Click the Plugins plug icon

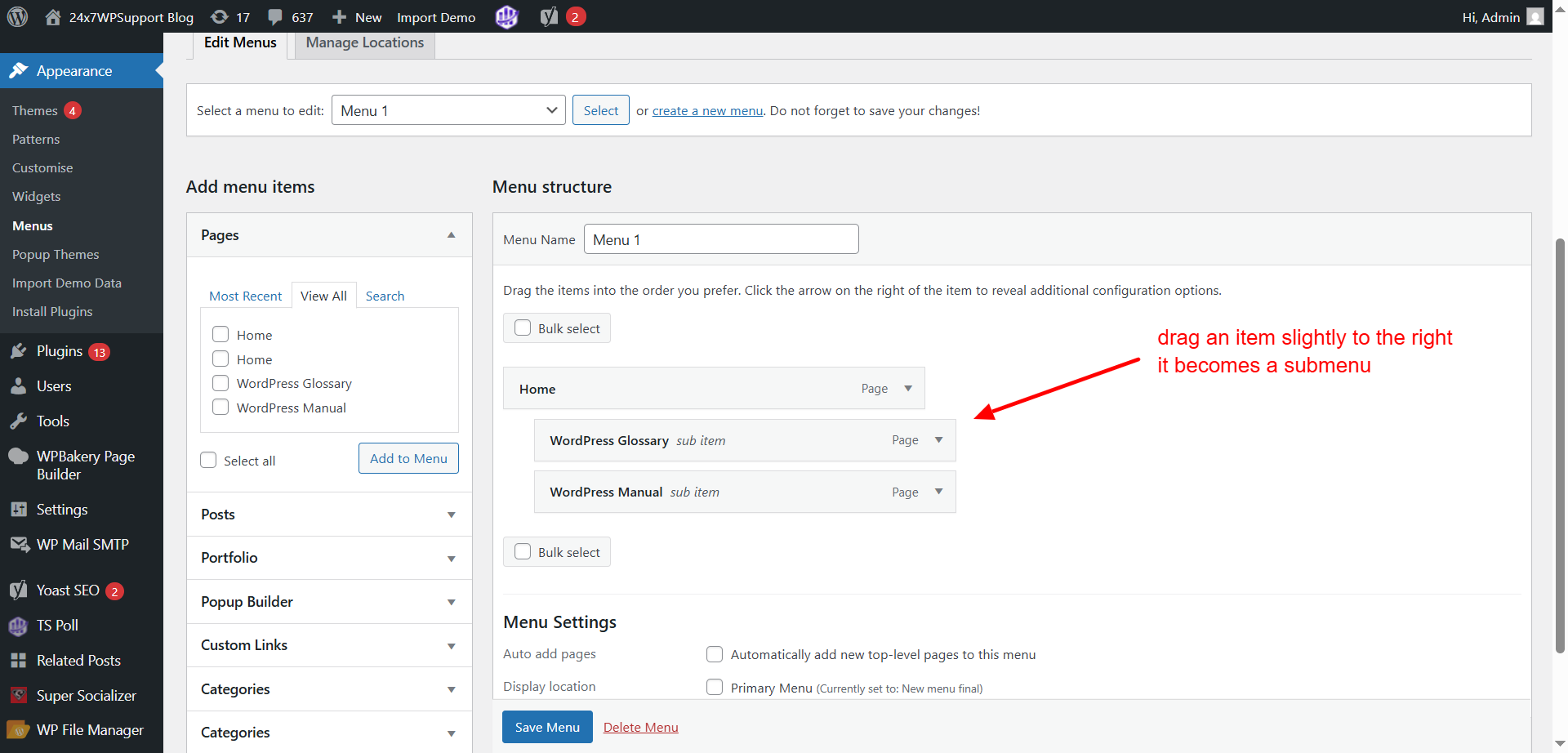pyautogui.click(x=19, y=351)
